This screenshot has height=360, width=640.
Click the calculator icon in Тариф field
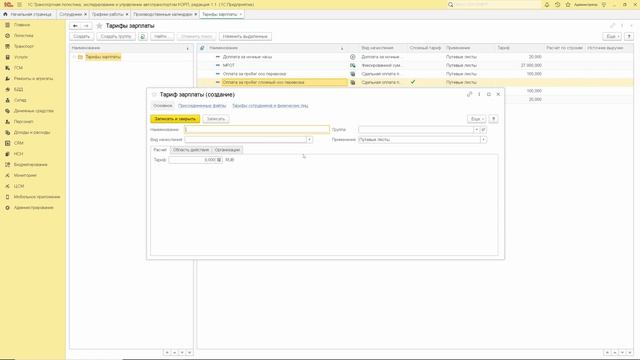point(219,160)
